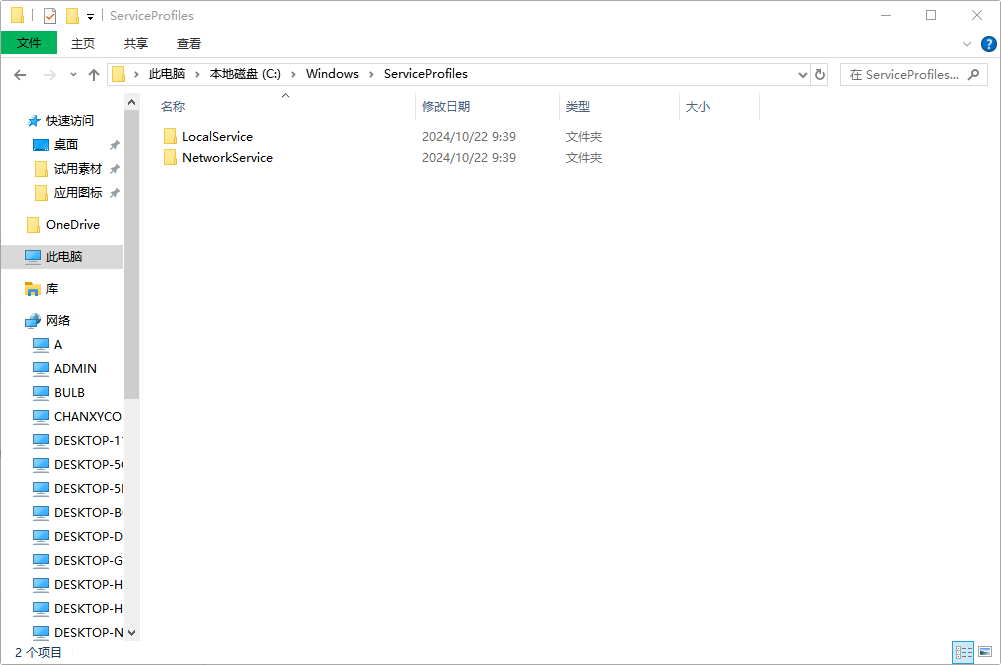Select the NetworkService folder
This screenshot has height=665, width=1001.
coord(227,158)
